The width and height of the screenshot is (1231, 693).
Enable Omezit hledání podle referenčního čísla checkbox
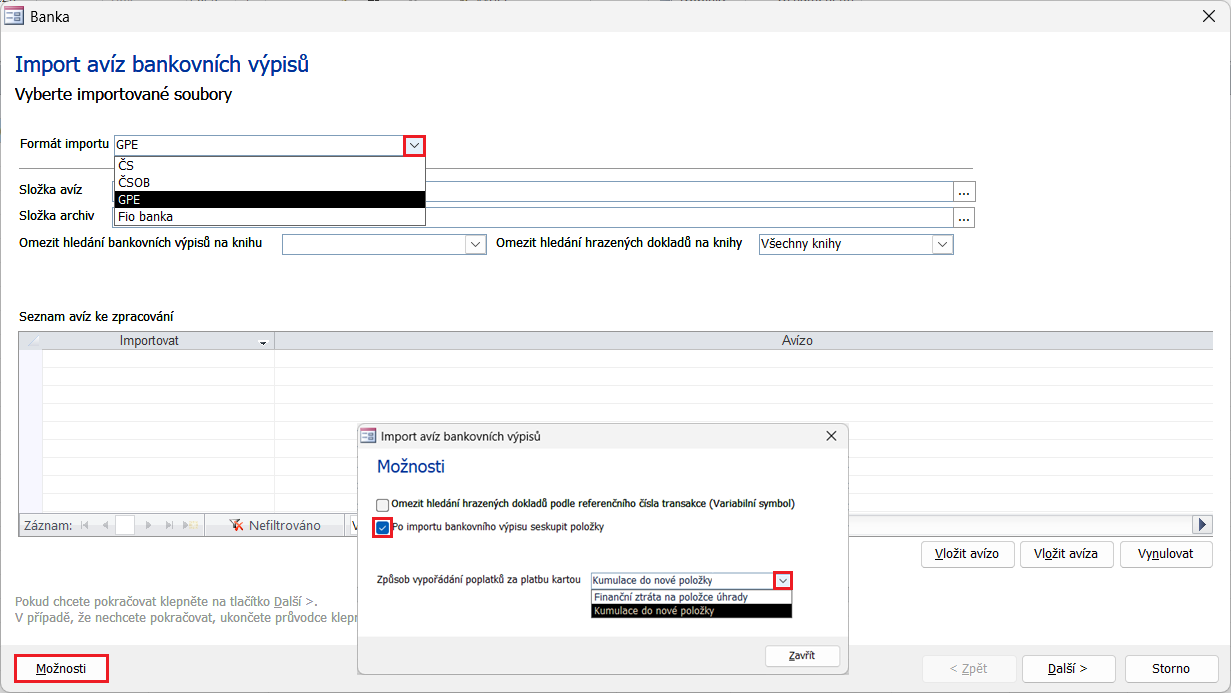383,505
